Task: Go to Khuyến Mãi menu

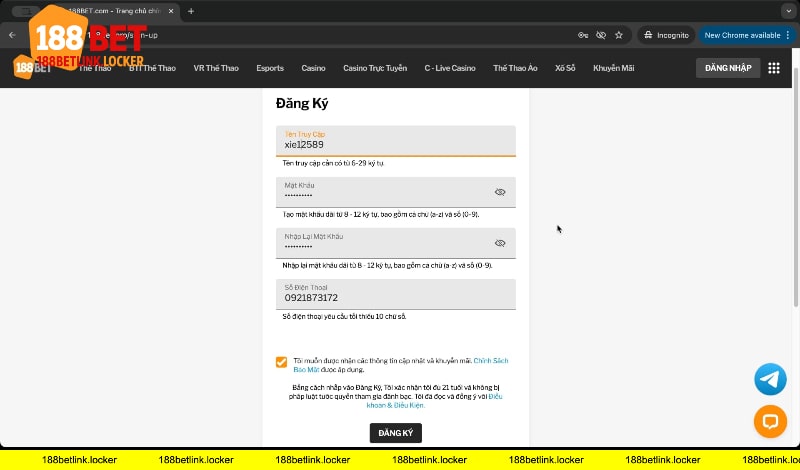Action: (613, 68)
